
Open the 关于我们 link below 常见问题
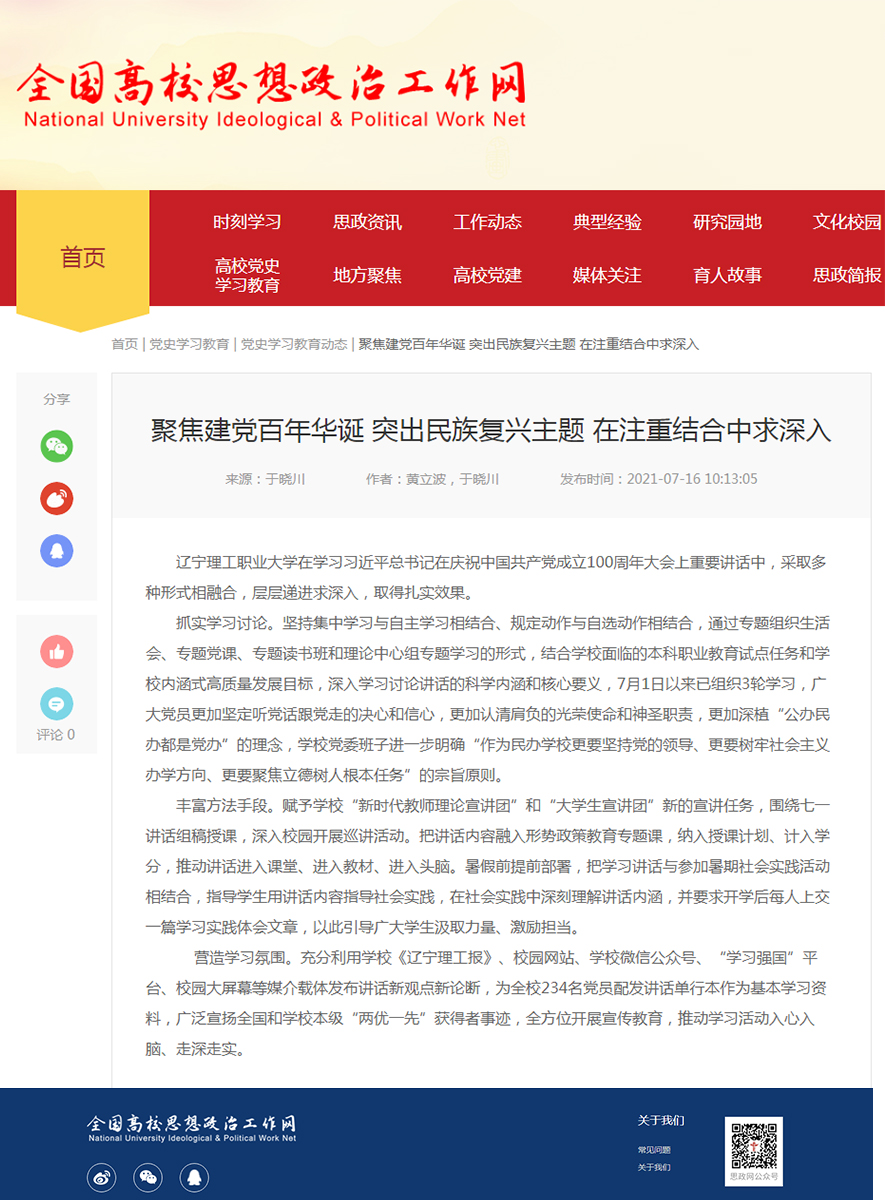654,1168
